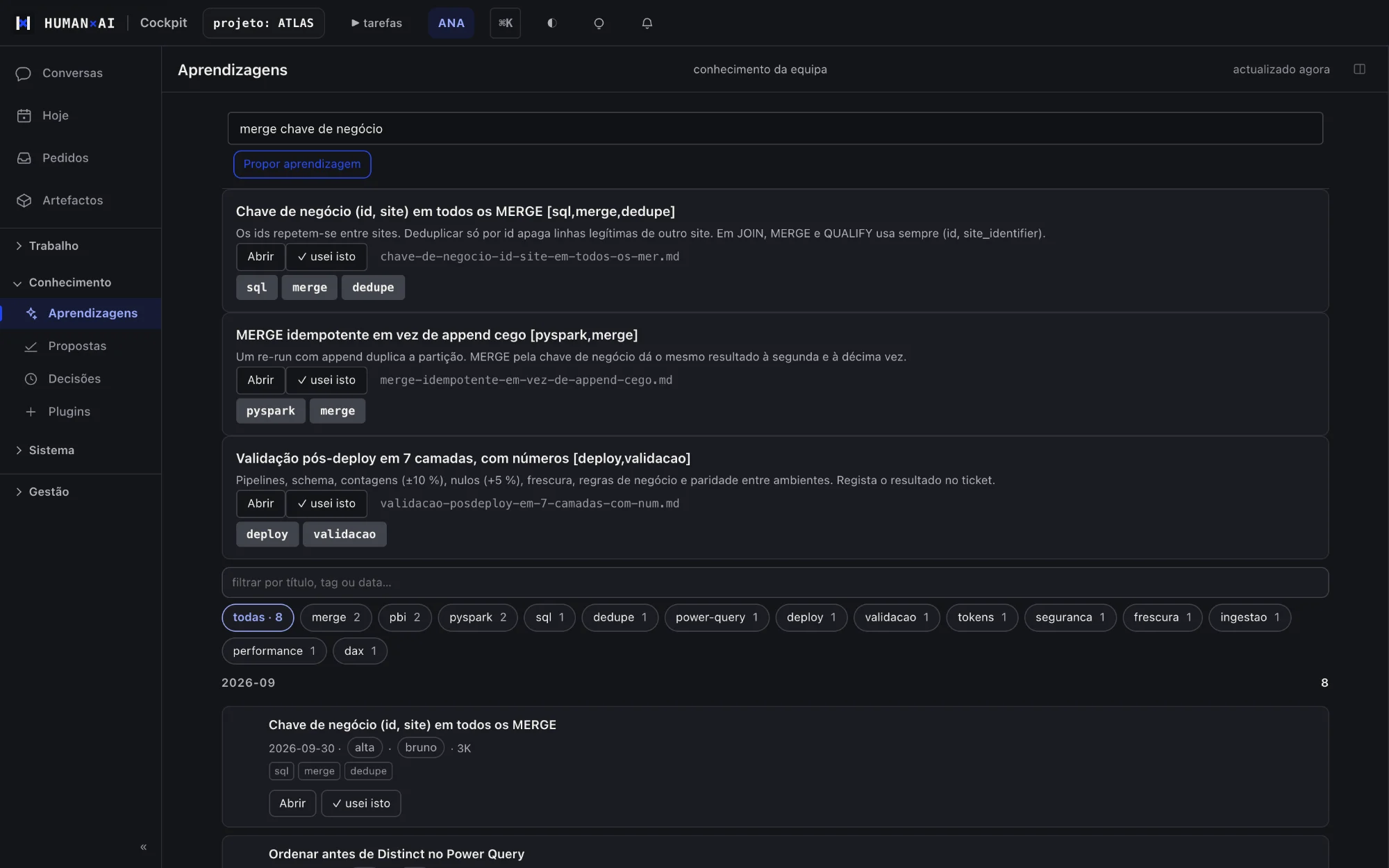
Task: Click the ANA user button
Action: tap(451, 23)
